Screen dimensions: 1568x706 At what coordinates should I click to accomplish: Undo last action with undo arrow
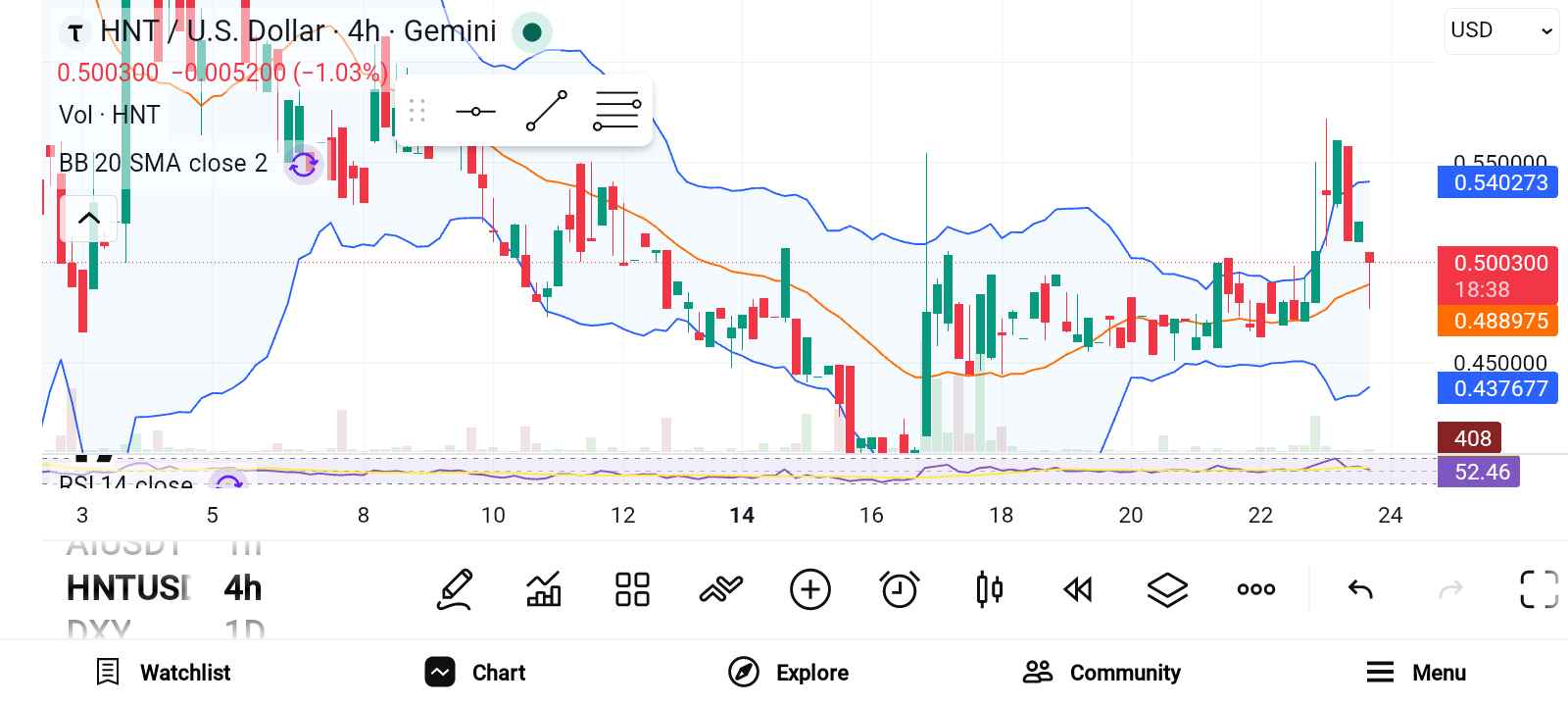(x=1360, y=589)
